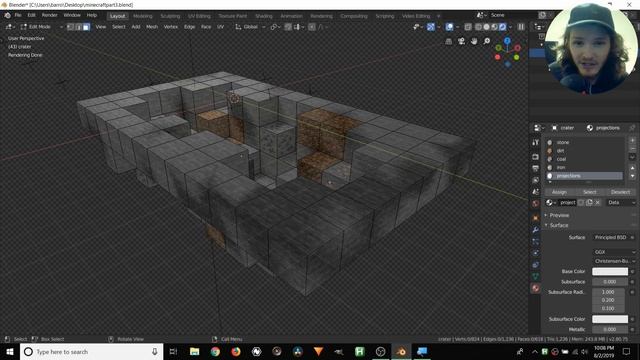
Task: Toggle proportional editing
Action: click(312, 27)
